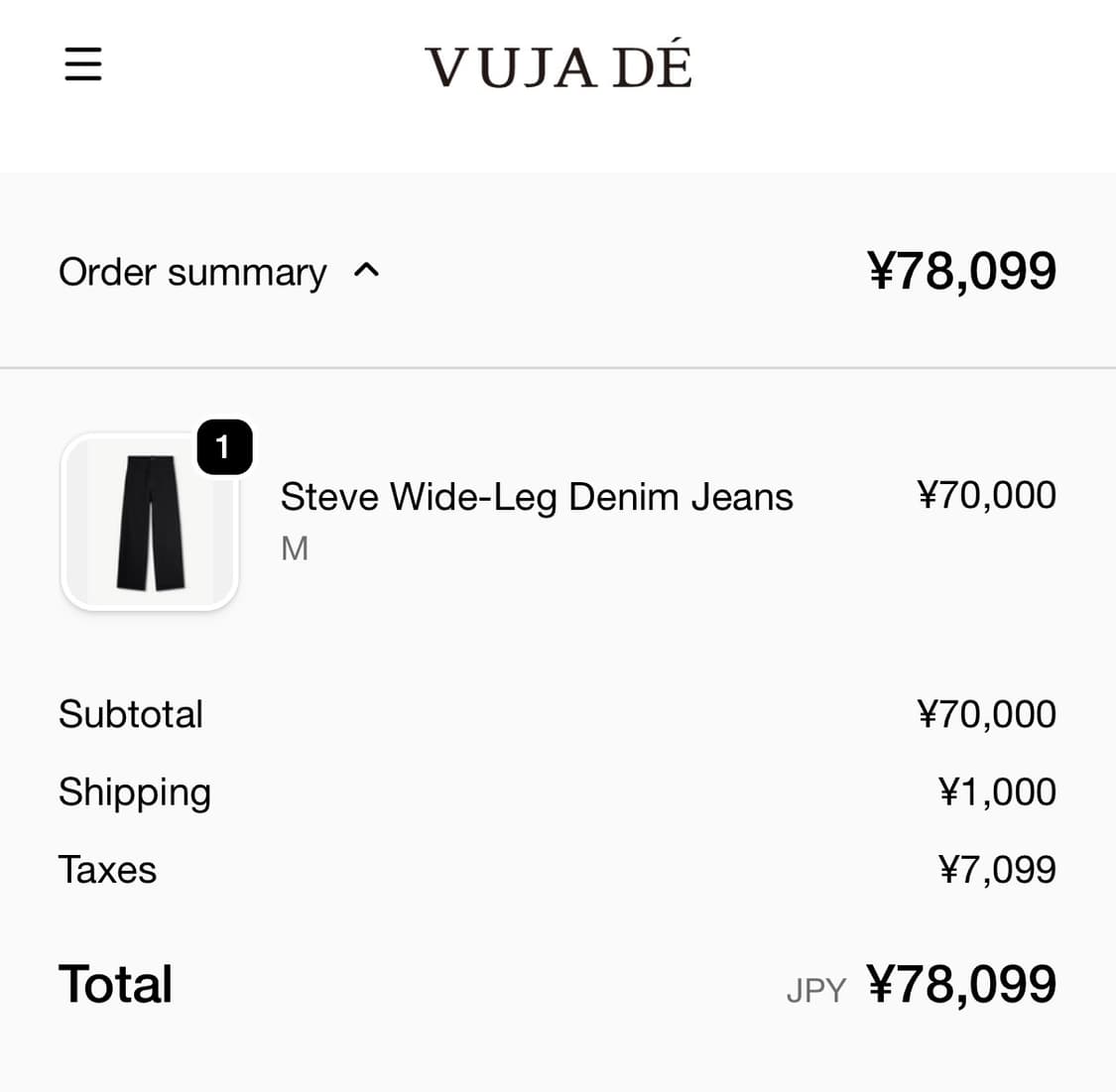Viewport: 1116px width, 1092px height.
Task: Select the product name Steve Wide-Leg Denim Jeans
Action: [537, 496]
